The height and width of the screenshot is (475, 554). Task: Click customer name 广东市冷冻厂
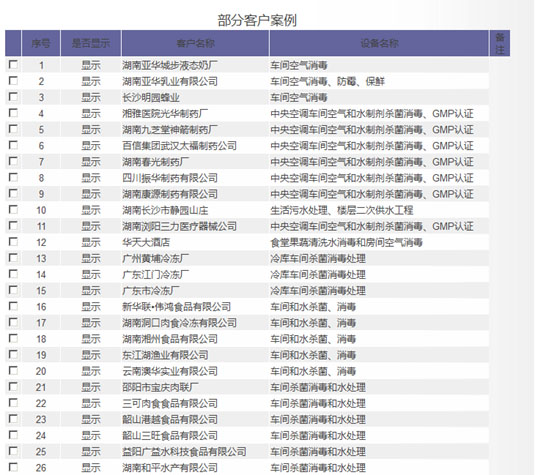click(151, 291)
